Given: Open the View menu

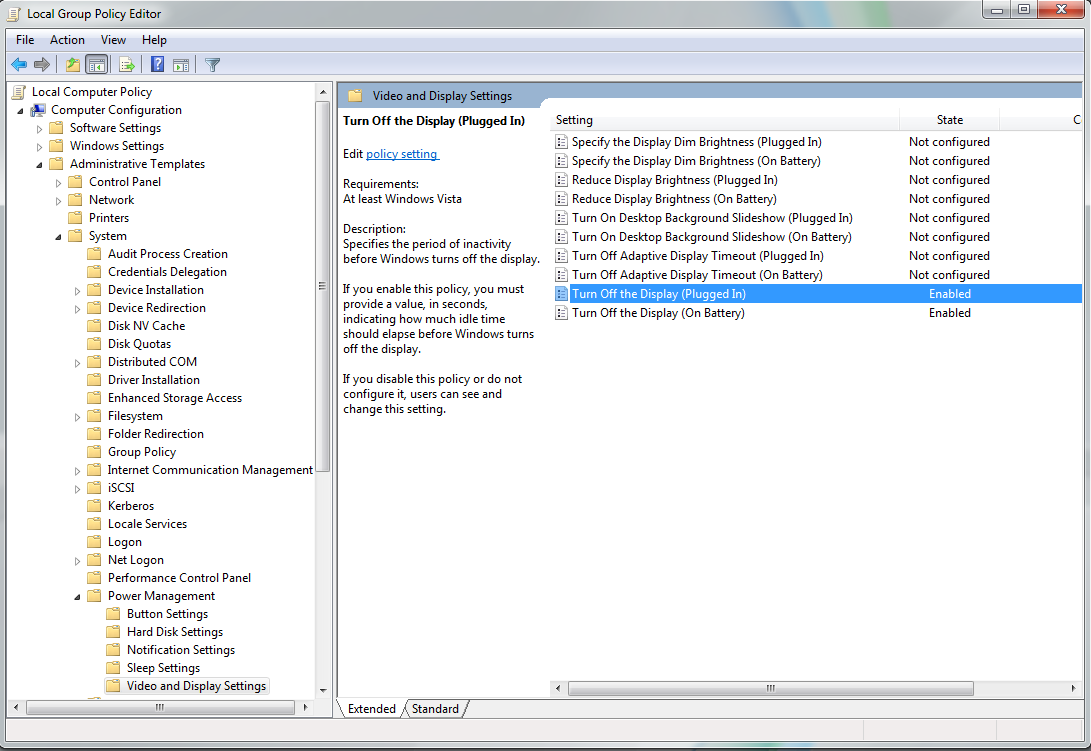Looking at the screenshot, I should [113, 40].
